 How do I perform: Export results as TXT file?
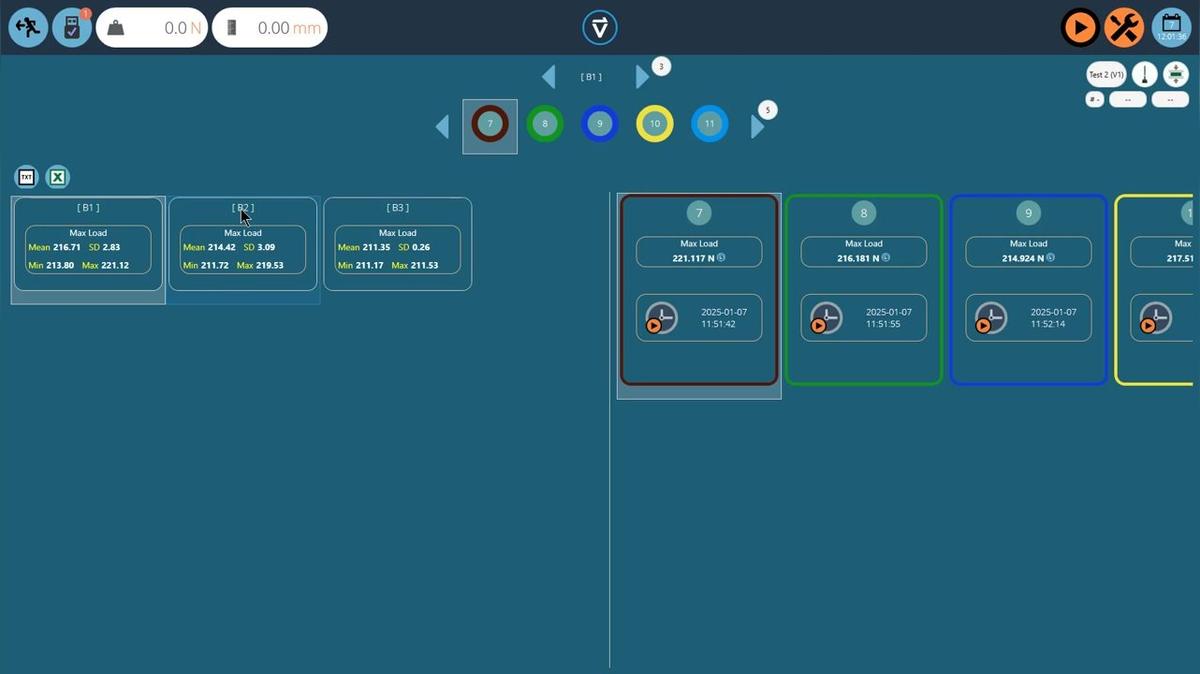pos(27,178)
